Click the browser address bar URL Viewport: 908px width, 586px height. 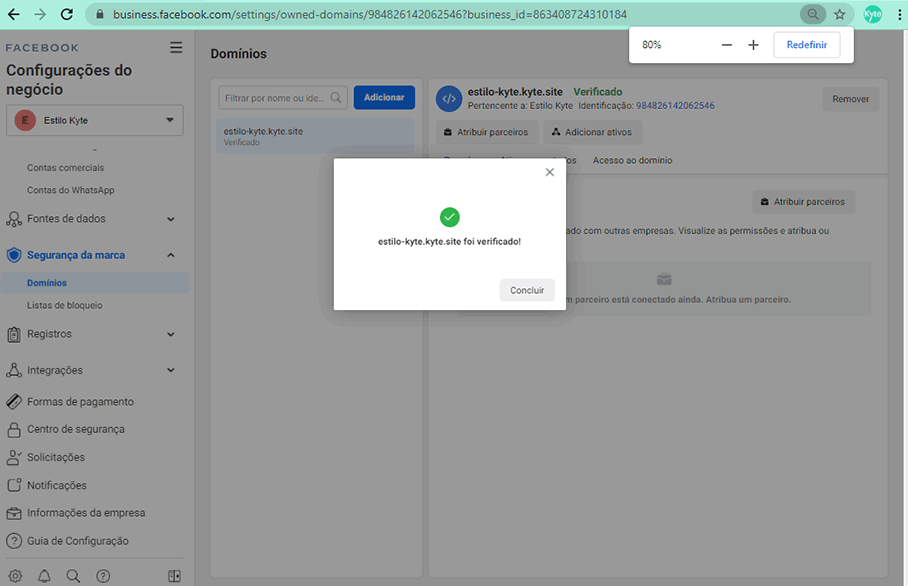click(369, 14)
